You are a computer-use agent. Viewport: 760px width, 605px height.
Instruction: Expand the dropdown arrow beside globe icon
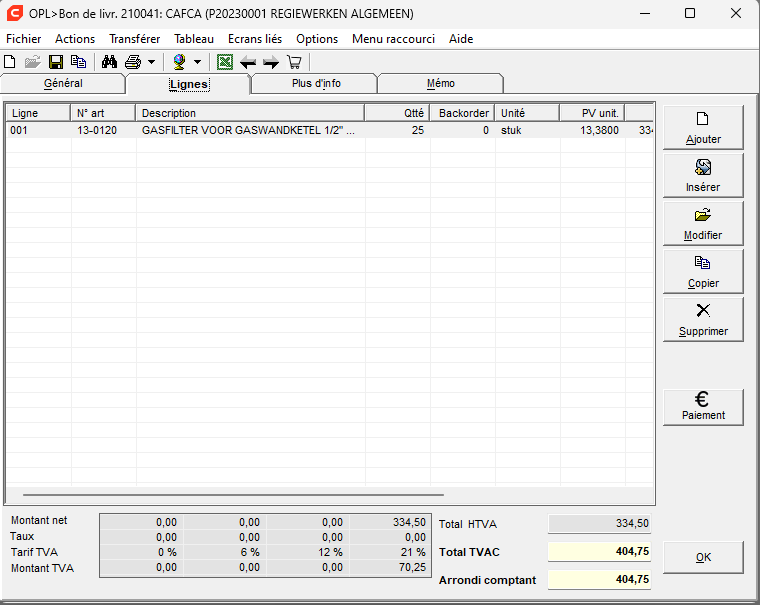point(197,62)
